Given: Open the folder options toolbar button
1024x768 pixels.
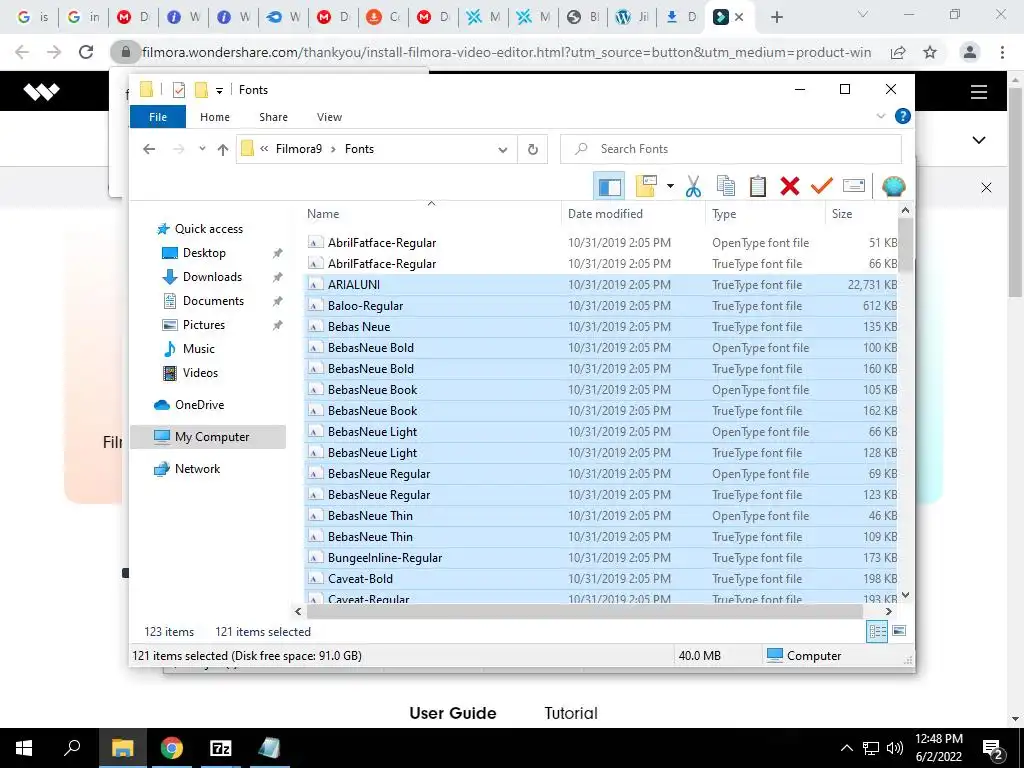Looking at the screenshot, I should coord(645,187).
